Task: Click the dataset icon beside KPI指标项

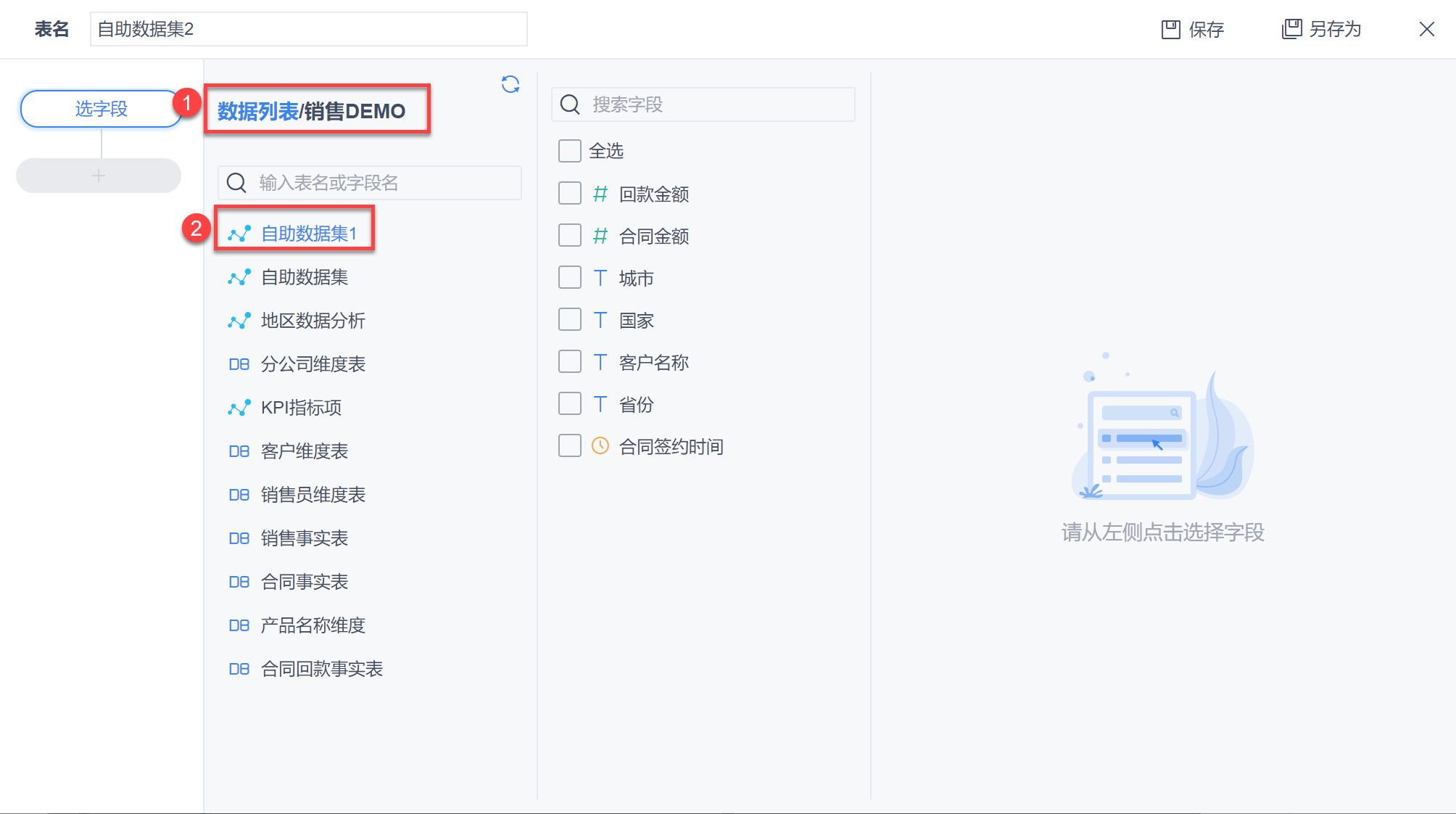Action: coord(239,408)
